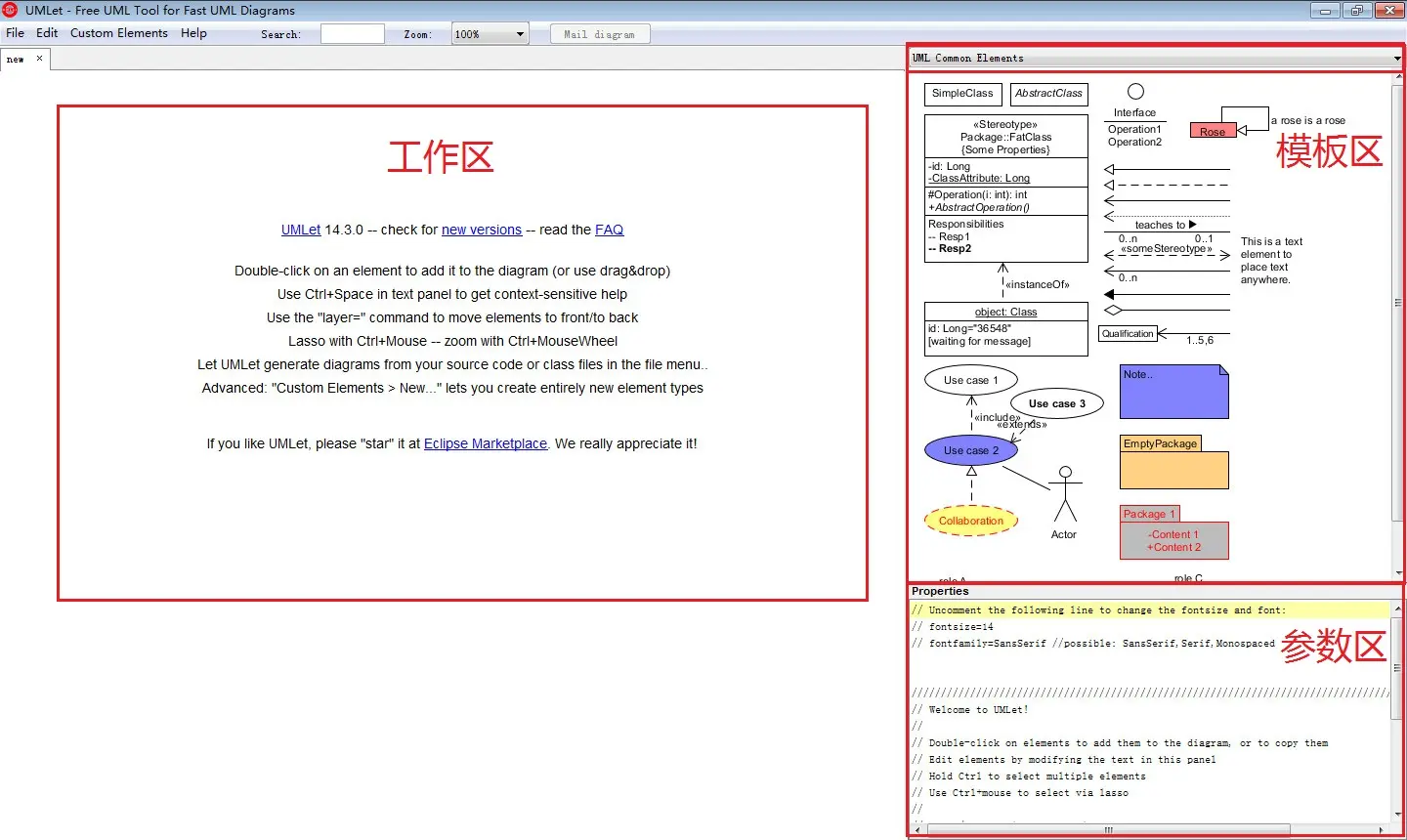Close the 'new' diagram tab
1407x840 pixels.
pos(39,59)
